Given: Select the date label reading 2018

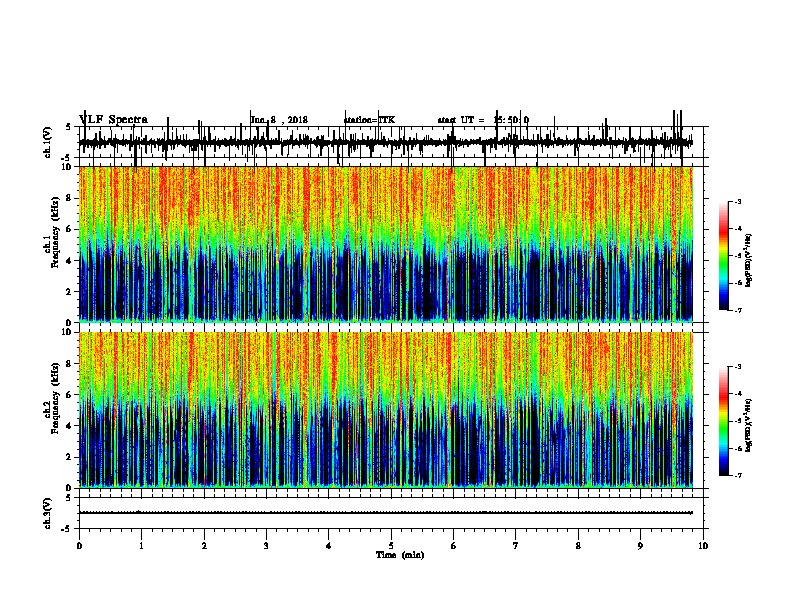Looking at the screenshot, I should 298,120.
